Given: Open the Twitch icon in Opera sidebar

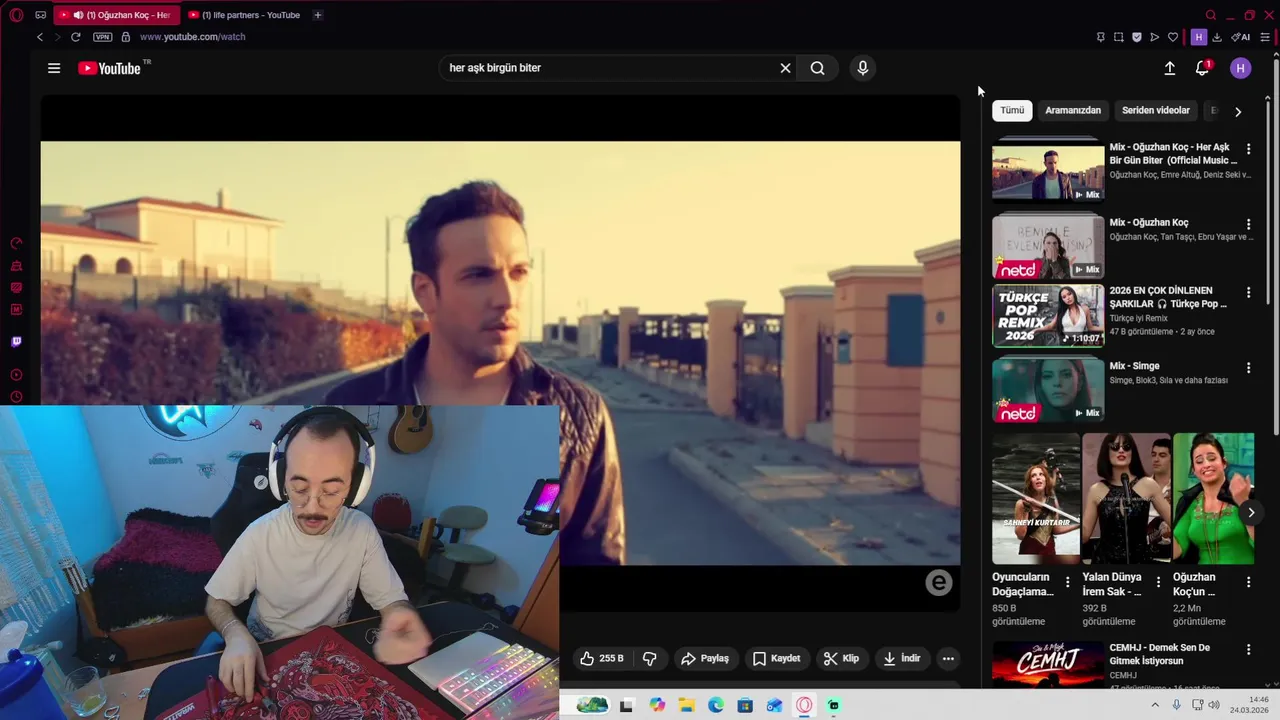Looking at the screenshot, I should [16, 342].
